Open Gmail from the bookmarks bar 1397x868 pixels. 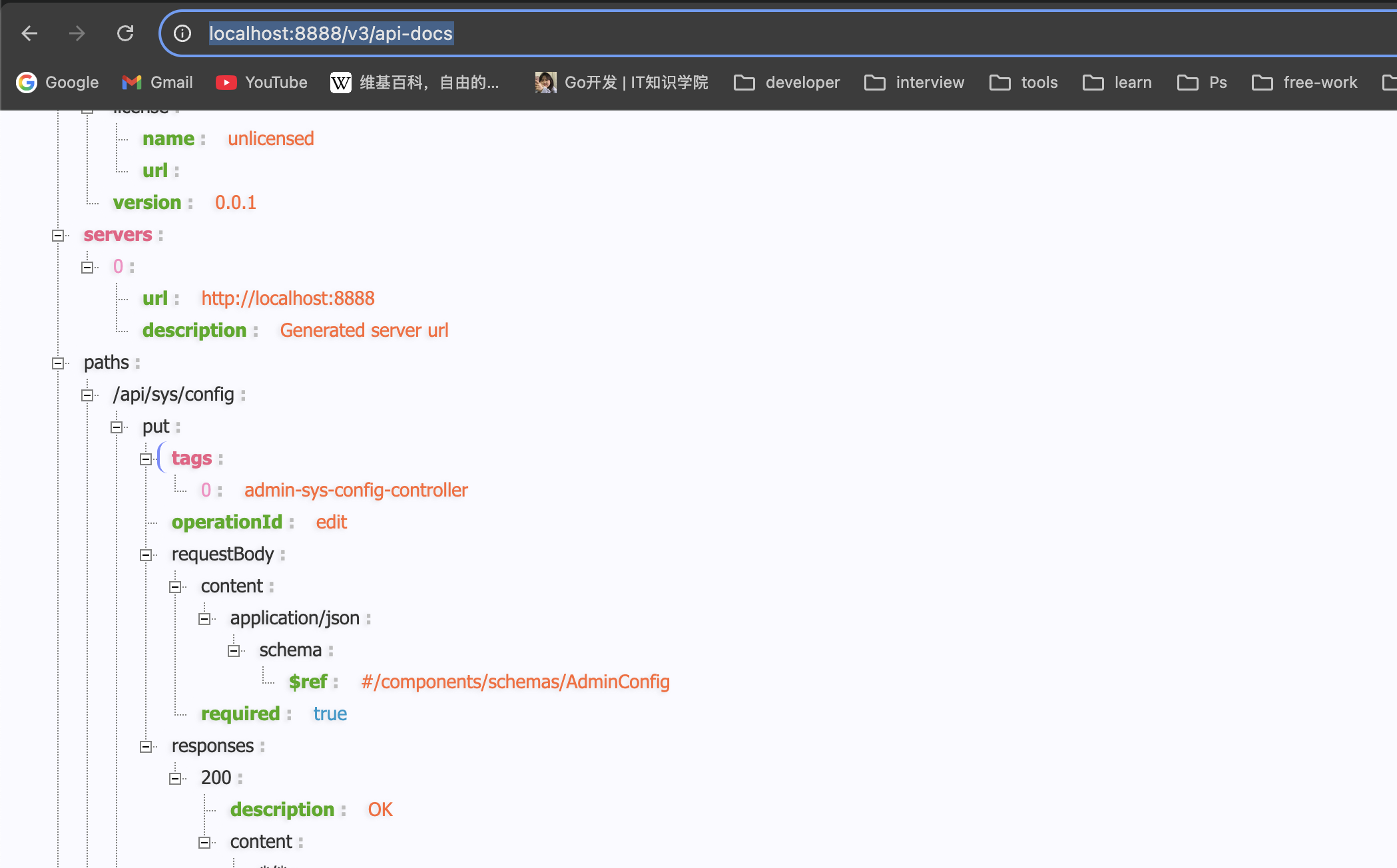tap(157, 82)
